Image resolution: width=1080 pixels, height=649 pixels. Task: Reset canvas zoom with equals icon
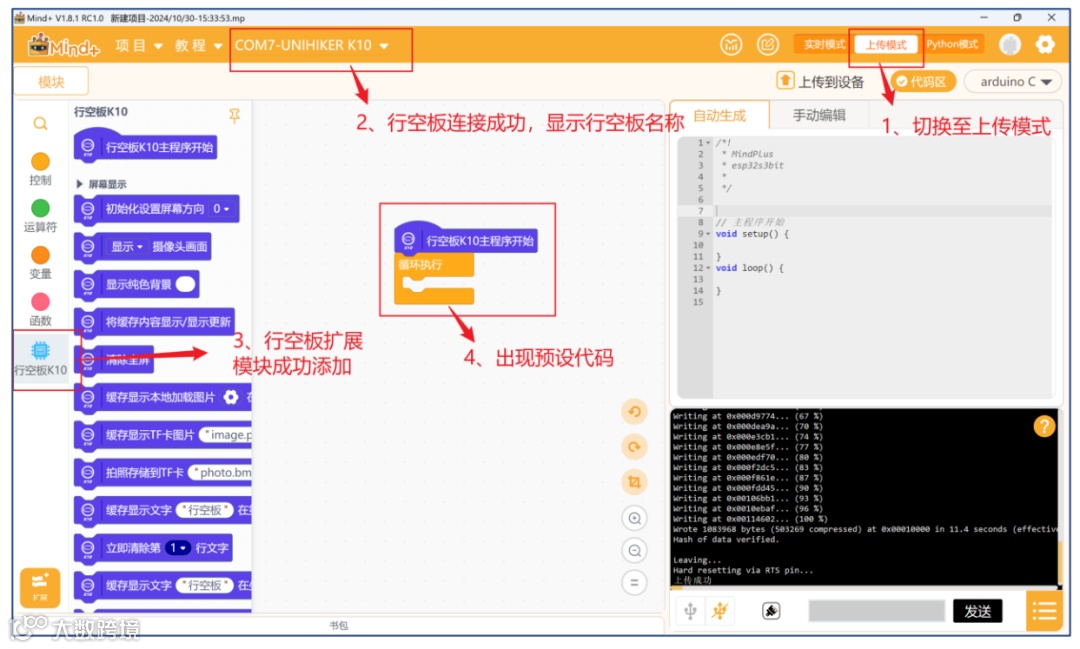(x=634, y=583)
